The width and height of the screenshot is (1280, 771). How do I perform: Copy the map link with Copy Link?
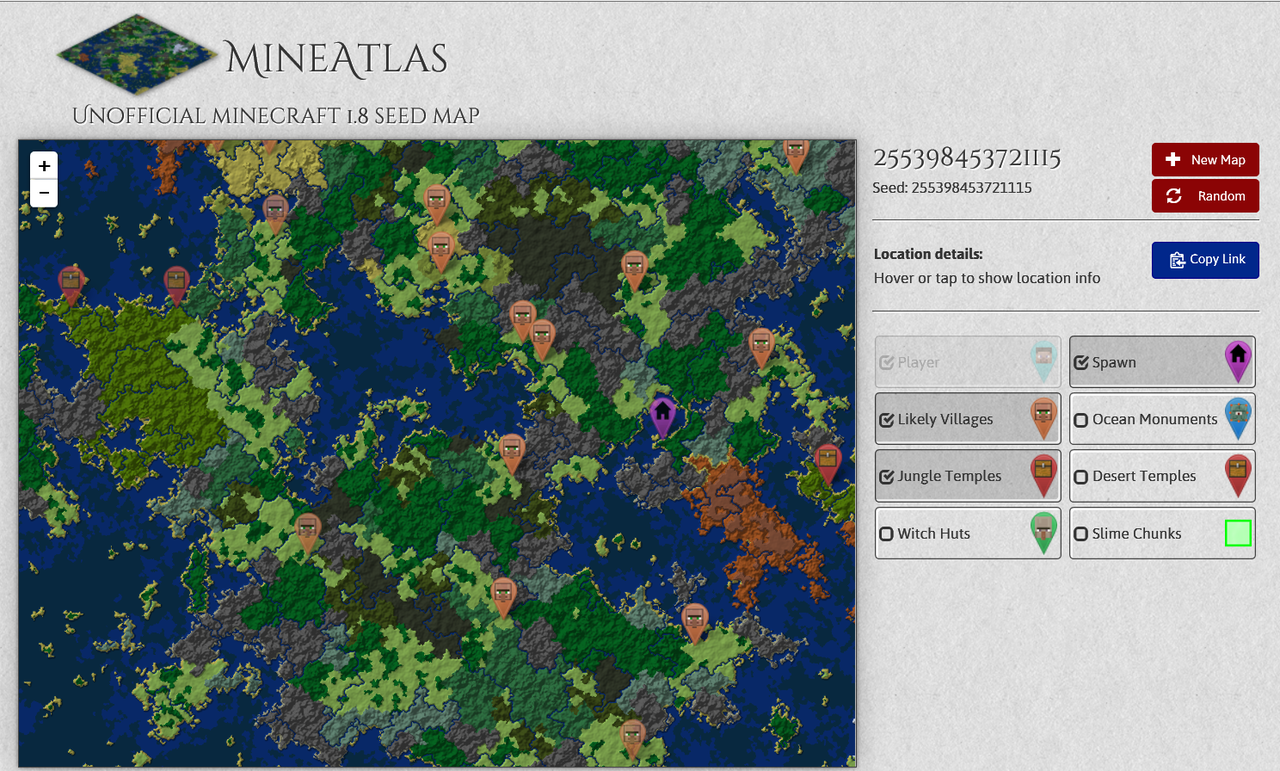[x=1205, y=259]
